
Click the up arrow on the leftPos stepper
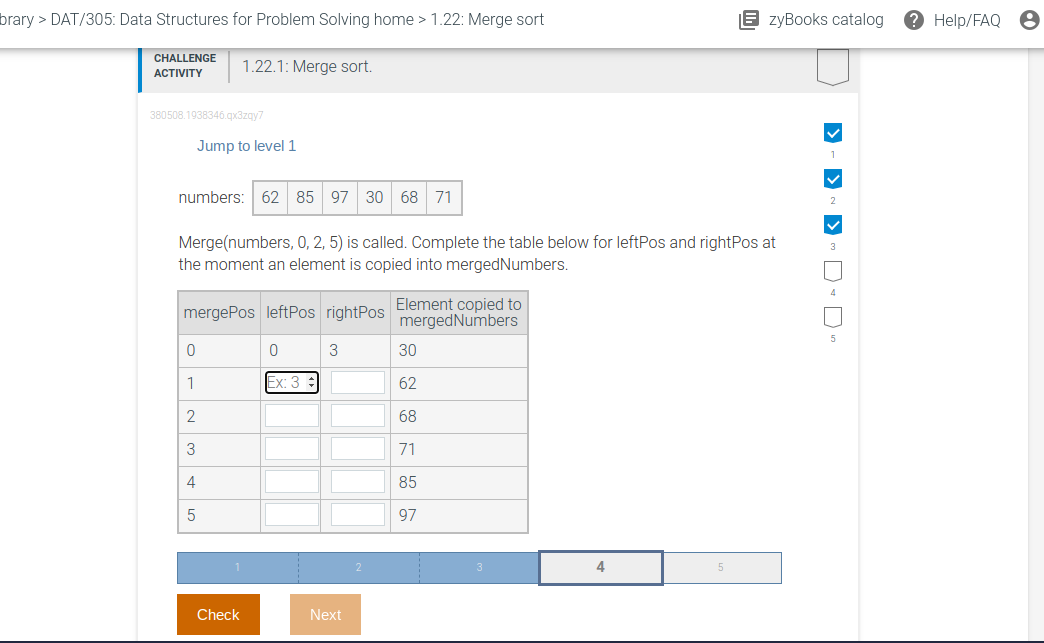tap(311, 379)
